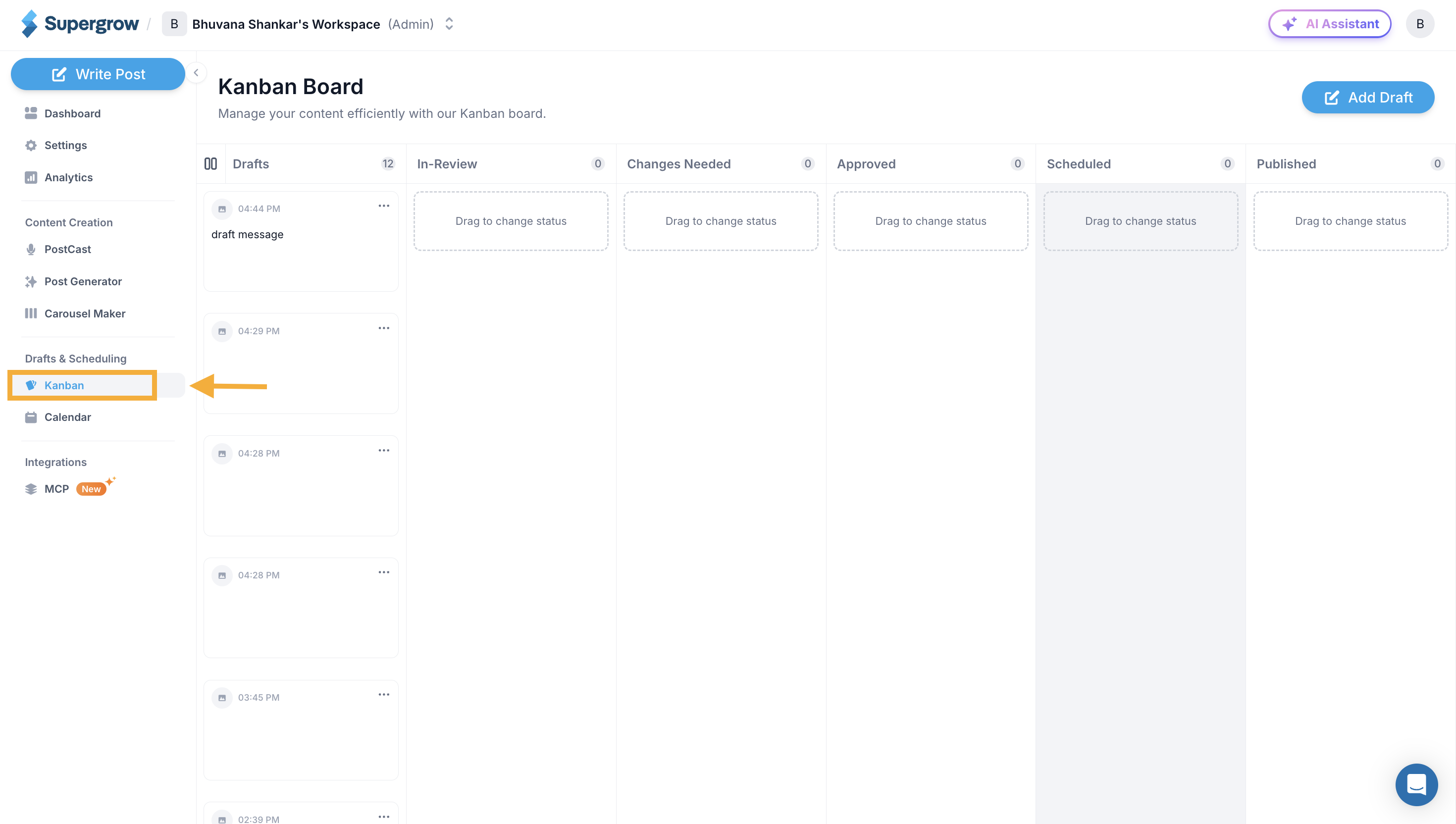This screenshot has width=1456, height=824.
Task: Open the 'draft message' card
Action: pos(301,242)
